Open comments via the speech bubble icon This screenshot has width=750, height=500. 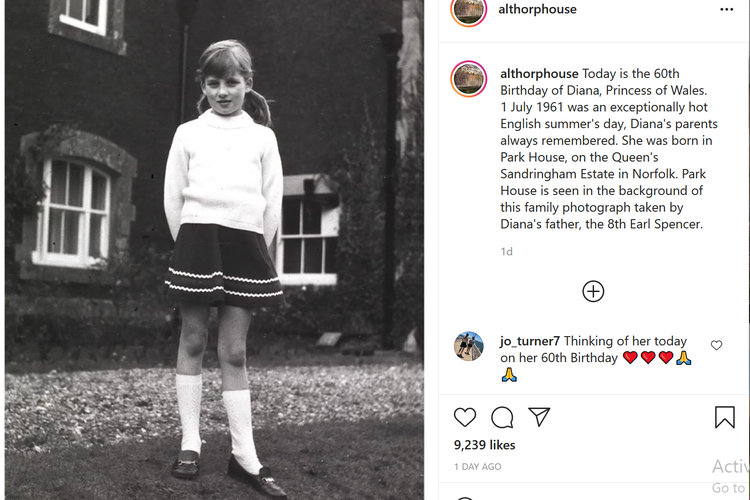(x=502, y=417)
